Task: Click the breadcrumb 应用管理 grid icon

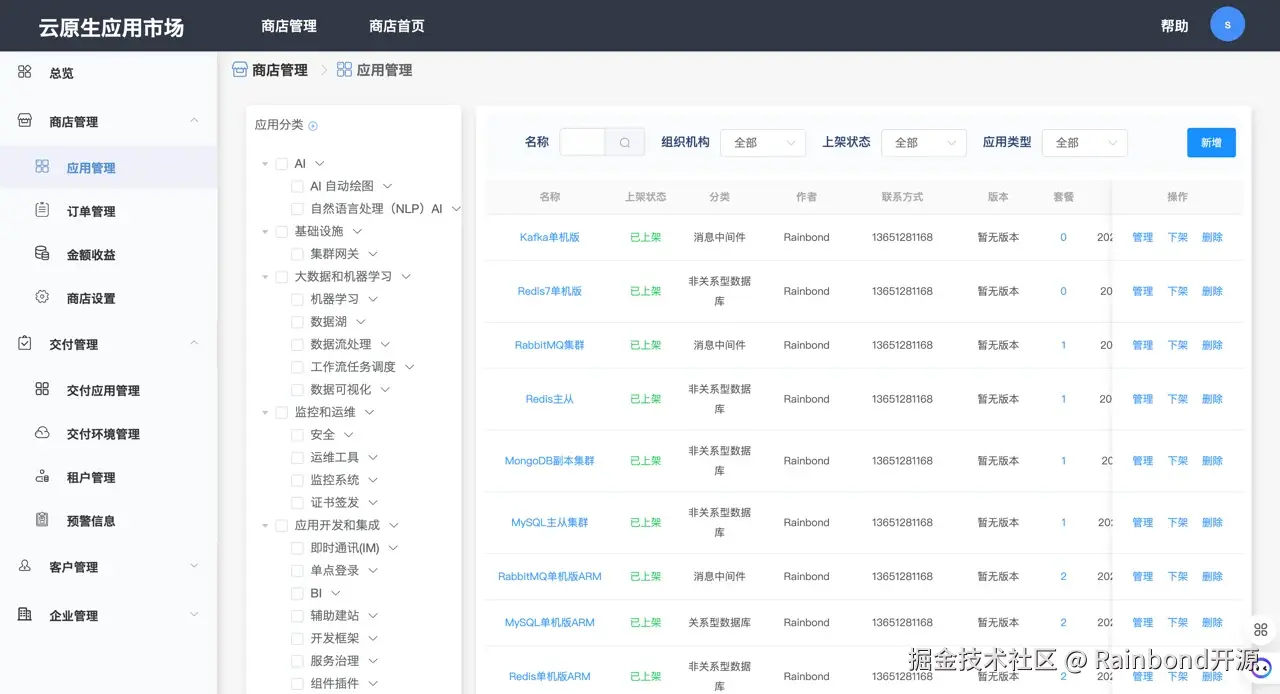Action: click(344, 70)
